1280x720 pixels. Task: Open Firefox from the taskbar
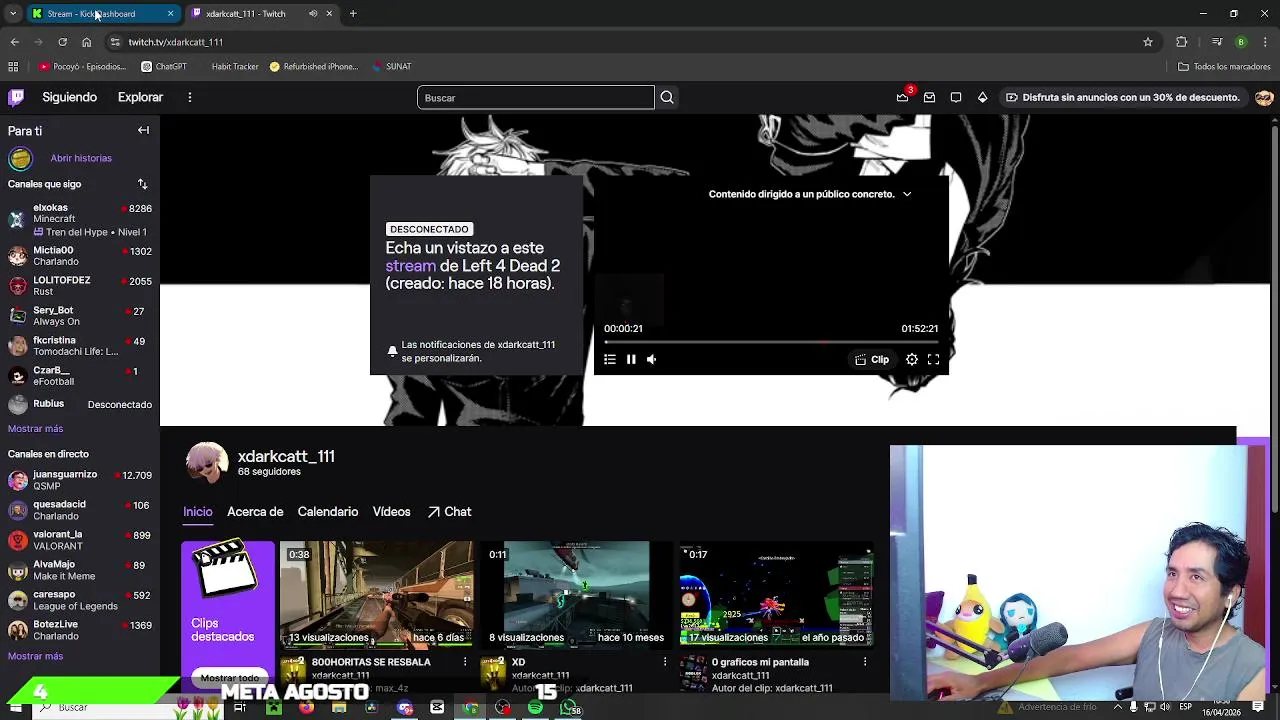click(306, 708)
